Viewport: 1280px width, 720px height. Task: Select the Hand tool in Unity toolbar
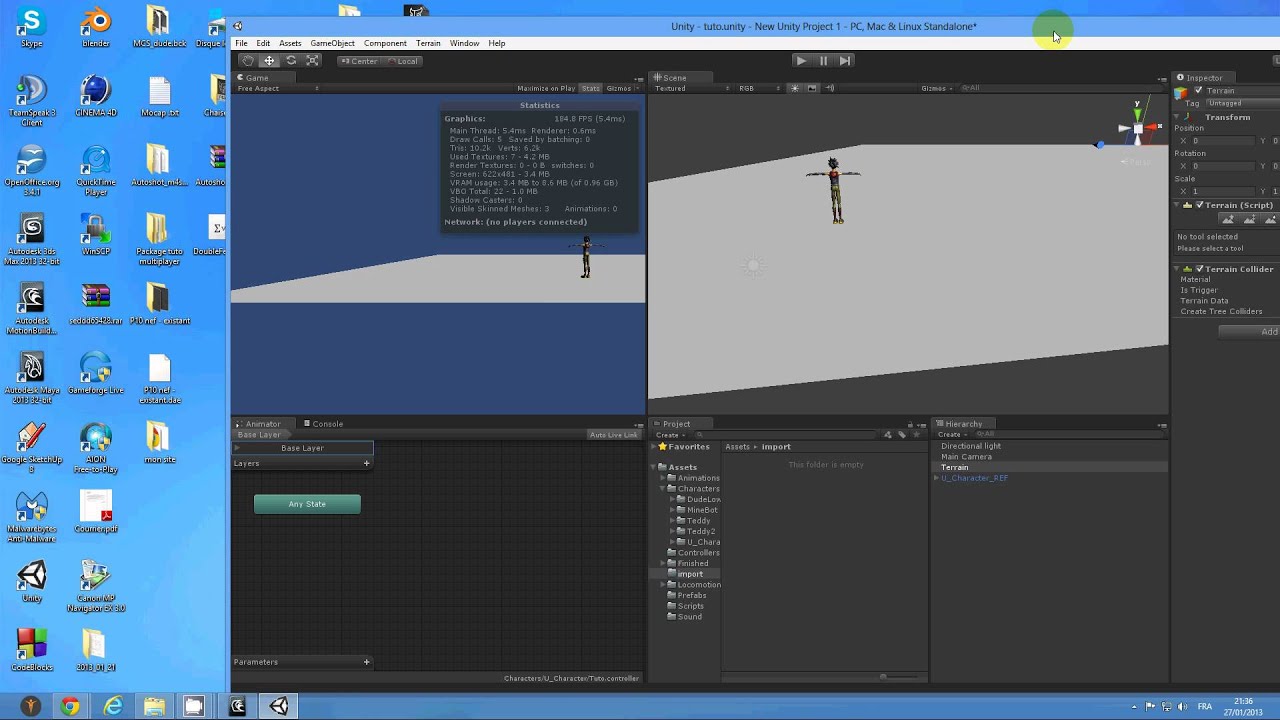(247, 61)
